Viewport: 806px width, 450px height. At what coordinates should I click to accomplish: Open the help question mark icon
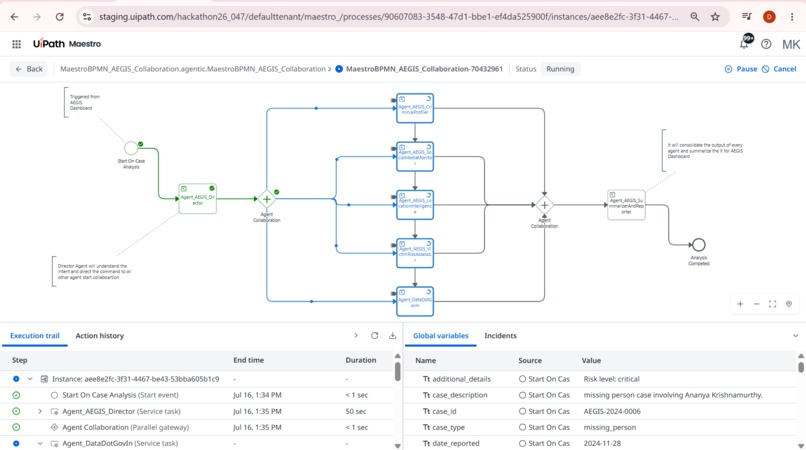(x=766, y=44)
